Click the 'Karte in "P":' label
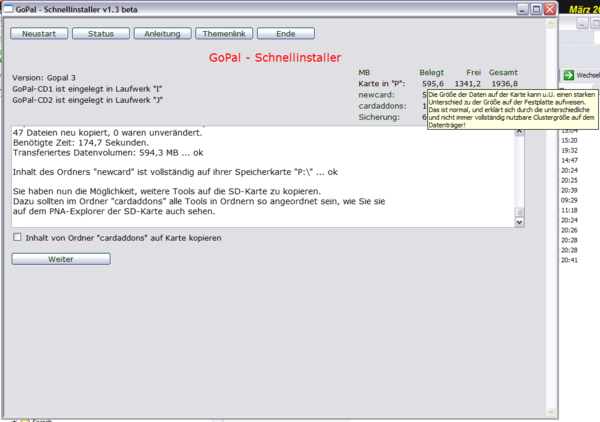The image size is (600, 422). (x=382, y=83)
